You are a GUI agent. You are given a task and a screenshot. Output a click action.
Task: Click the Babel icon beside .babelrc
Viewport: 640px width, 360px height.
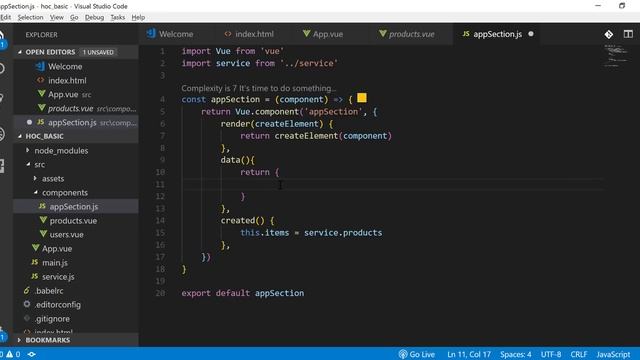(x=27, y=290)
